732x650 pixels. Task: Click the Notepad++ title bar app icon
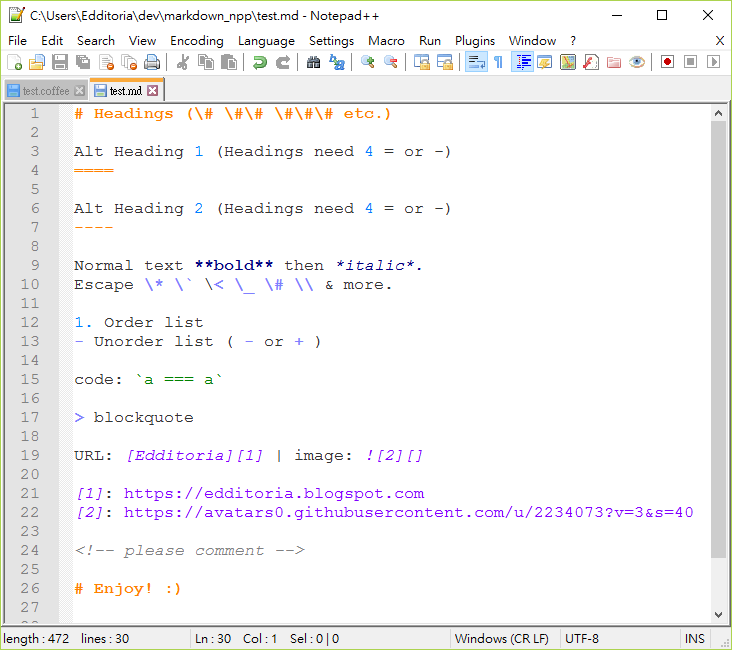tap(16, 15)
